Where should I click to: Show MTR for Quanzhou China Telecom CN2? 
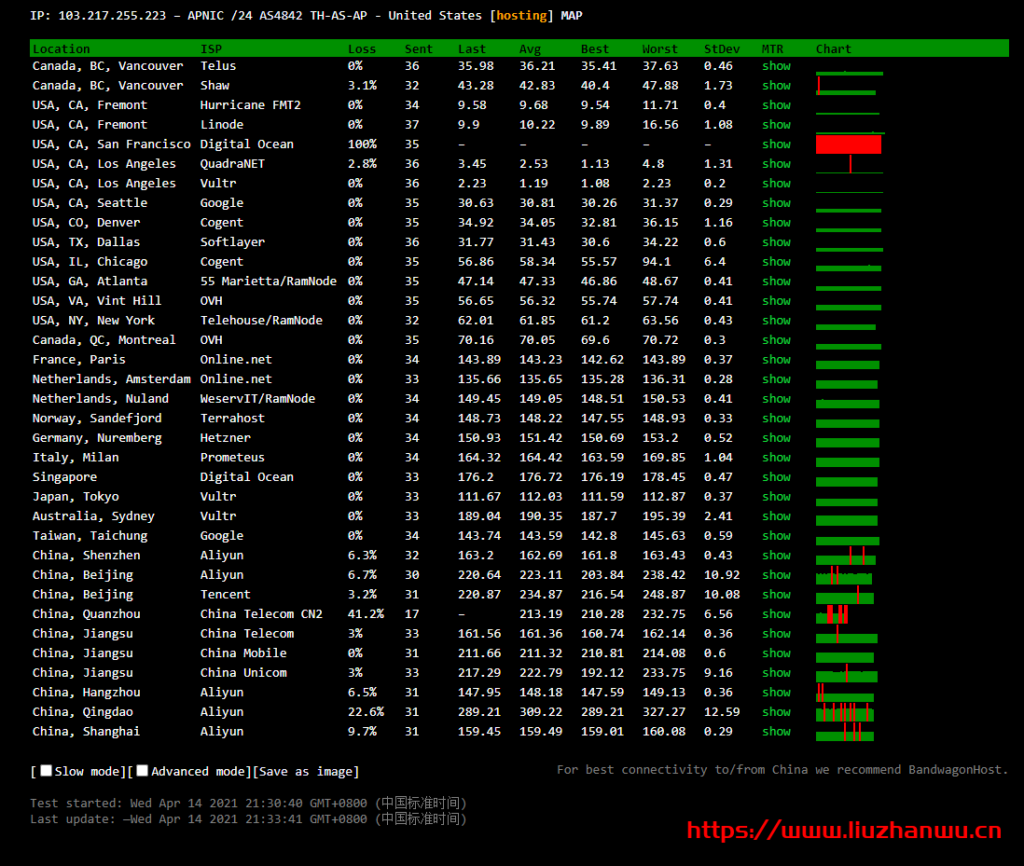click(x=776, y=614)
